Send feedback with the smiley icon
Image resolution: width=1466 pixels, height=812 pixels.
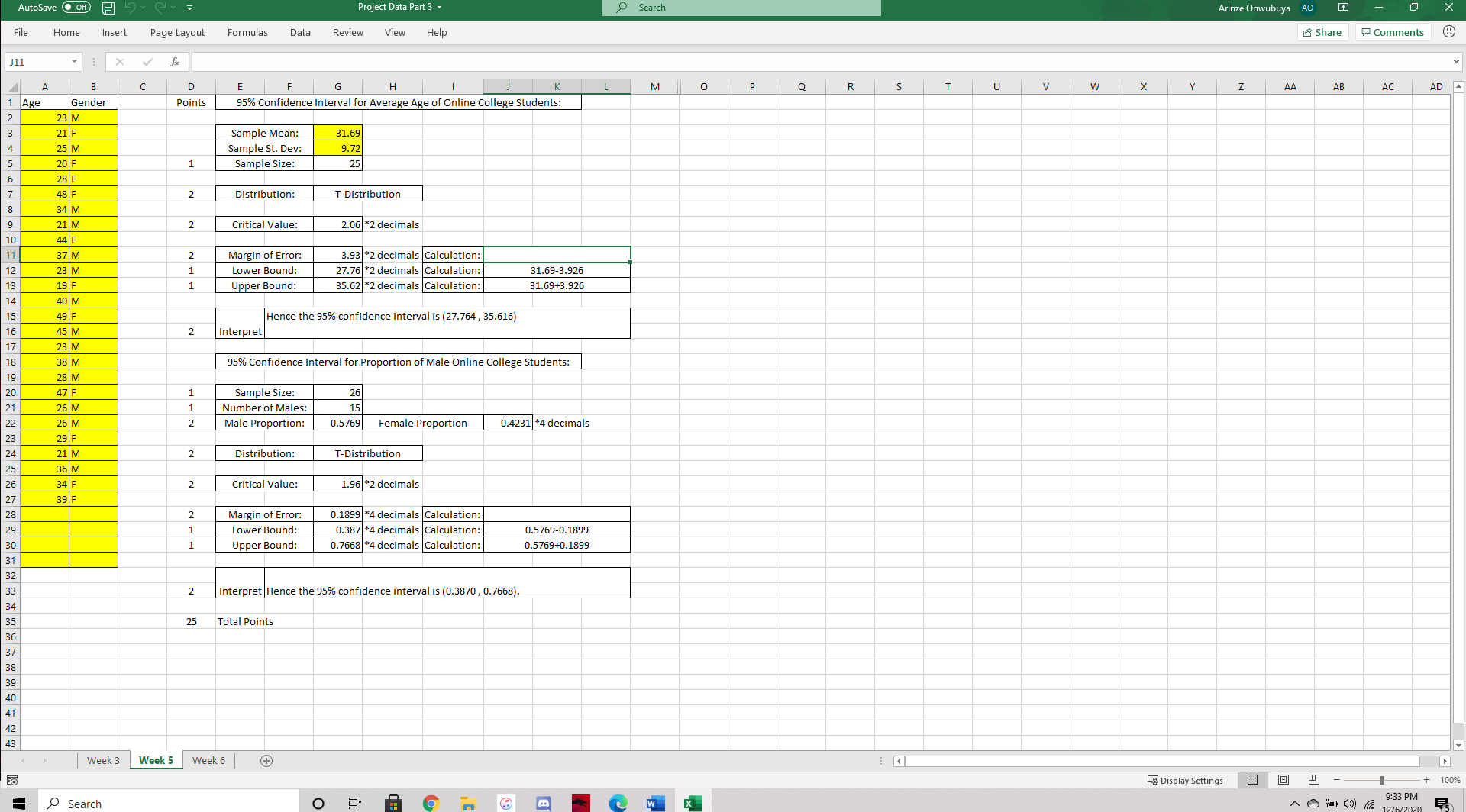(x=1449, y=31)
